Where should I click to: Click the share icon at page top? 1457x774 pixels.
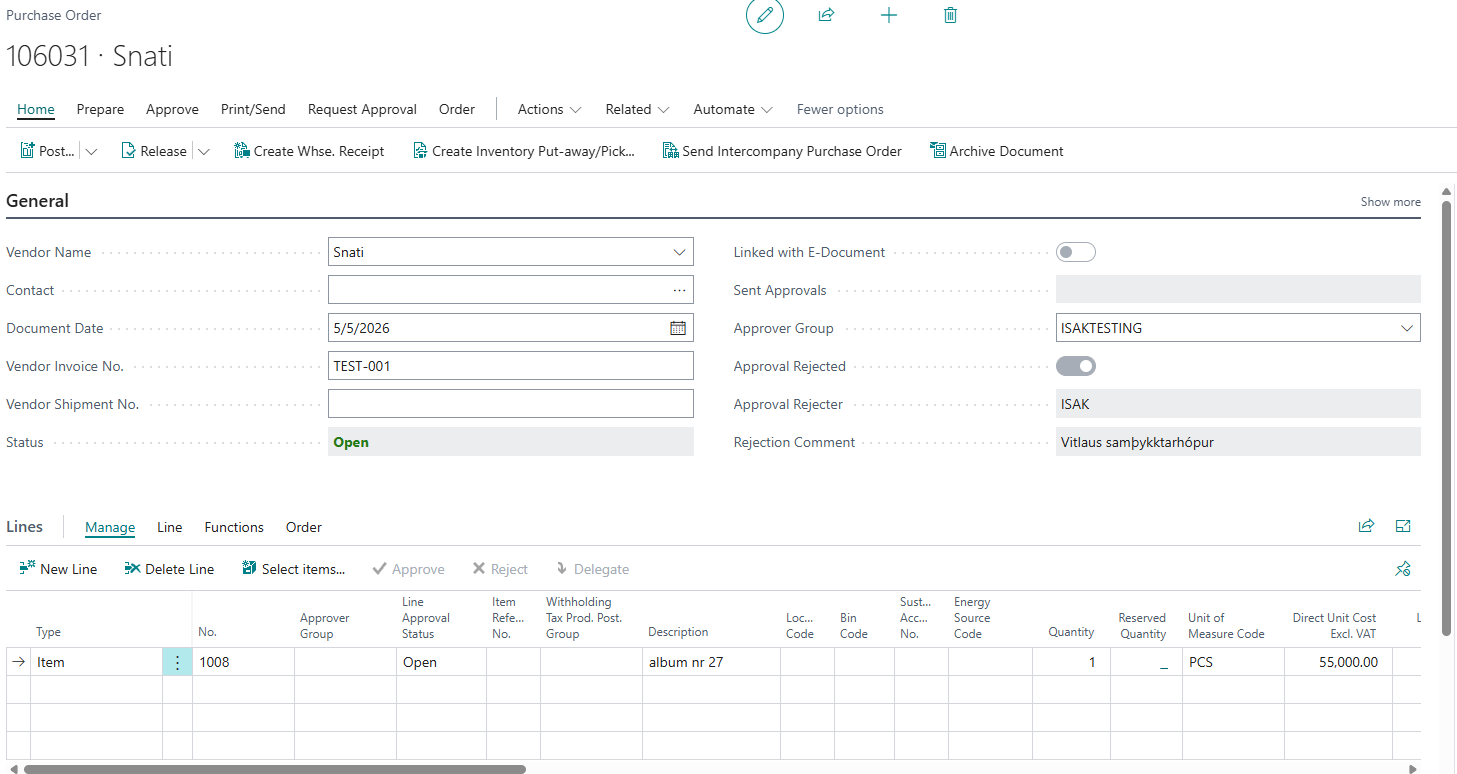826,15
